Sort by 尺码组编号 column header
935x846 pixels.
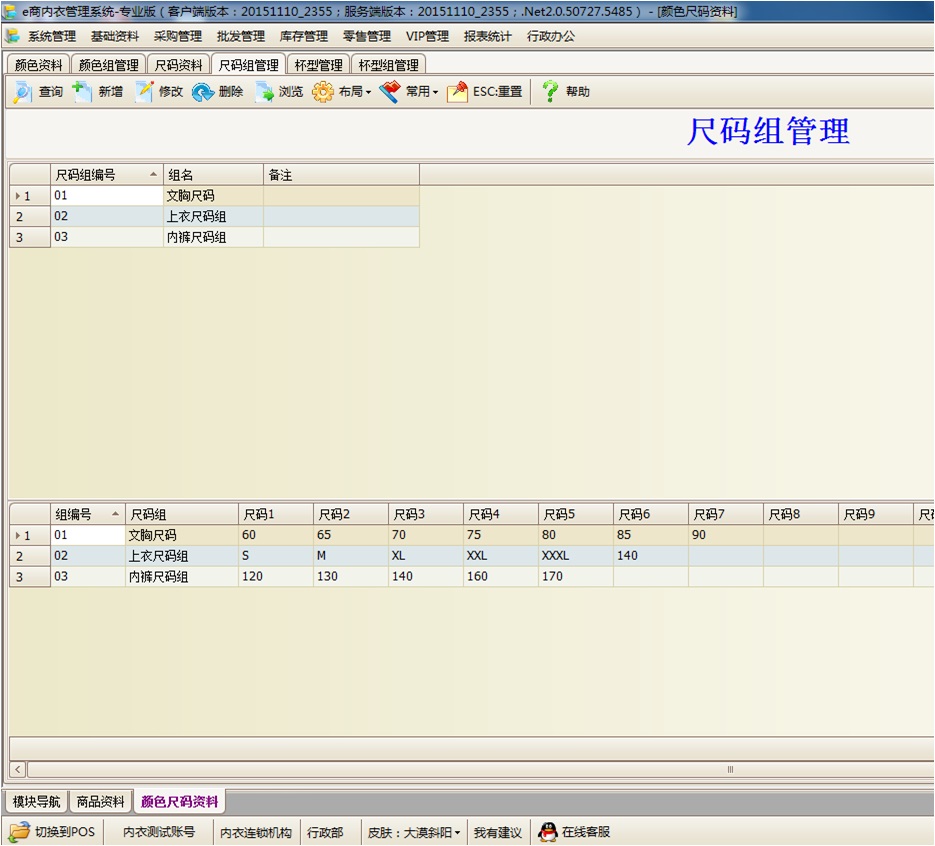[105, 175]
